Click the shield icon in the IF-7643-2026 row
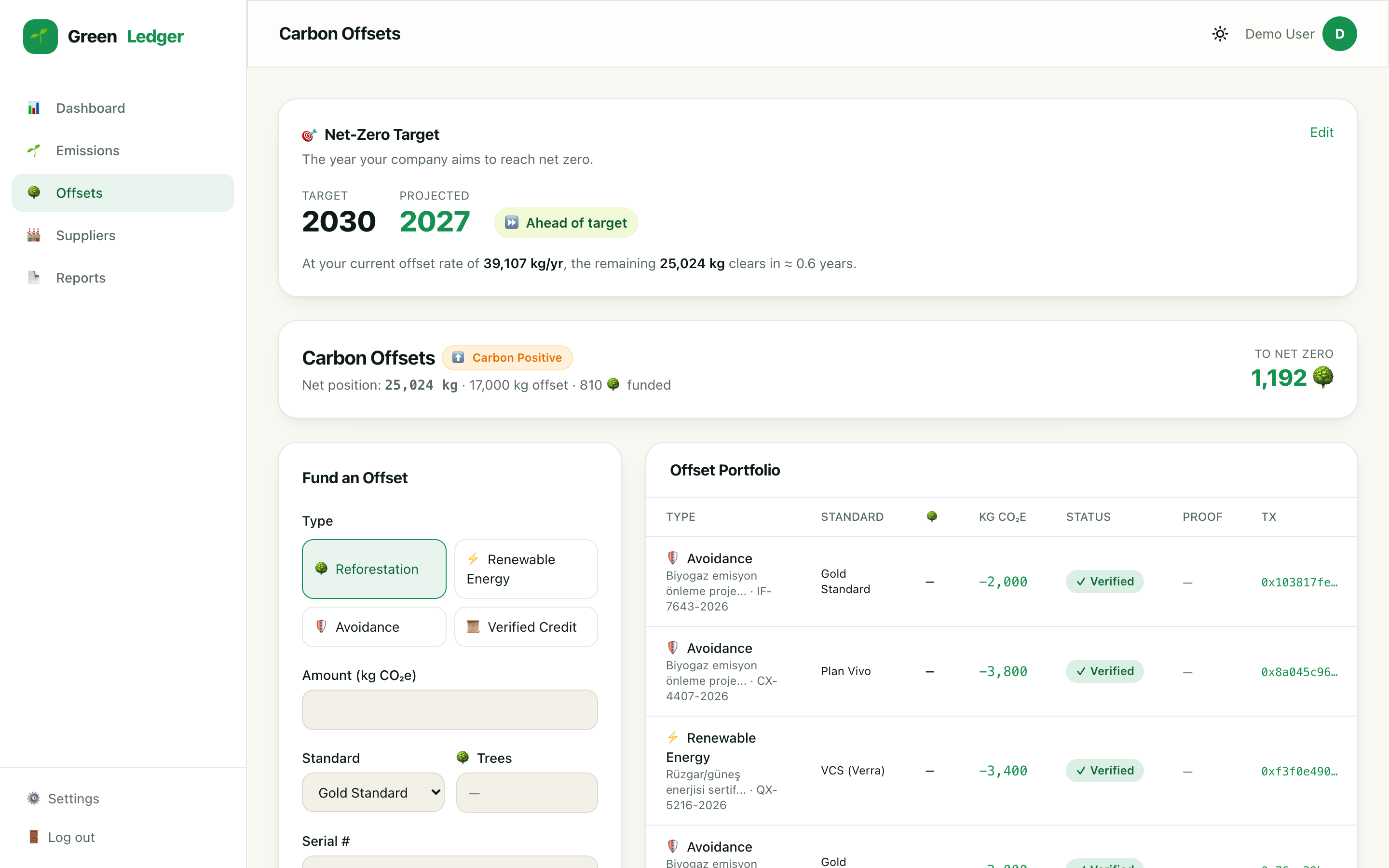The height and width of the screenshot is (868, 1389). [673, 558]
